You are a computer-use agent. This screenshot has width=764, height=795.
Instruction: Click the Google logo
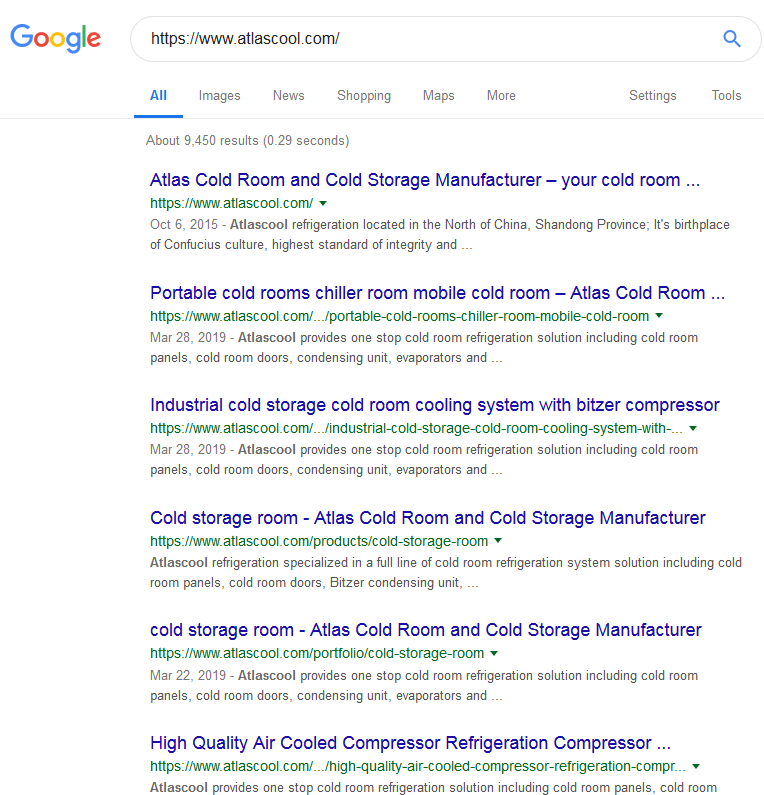pos(56,39)
